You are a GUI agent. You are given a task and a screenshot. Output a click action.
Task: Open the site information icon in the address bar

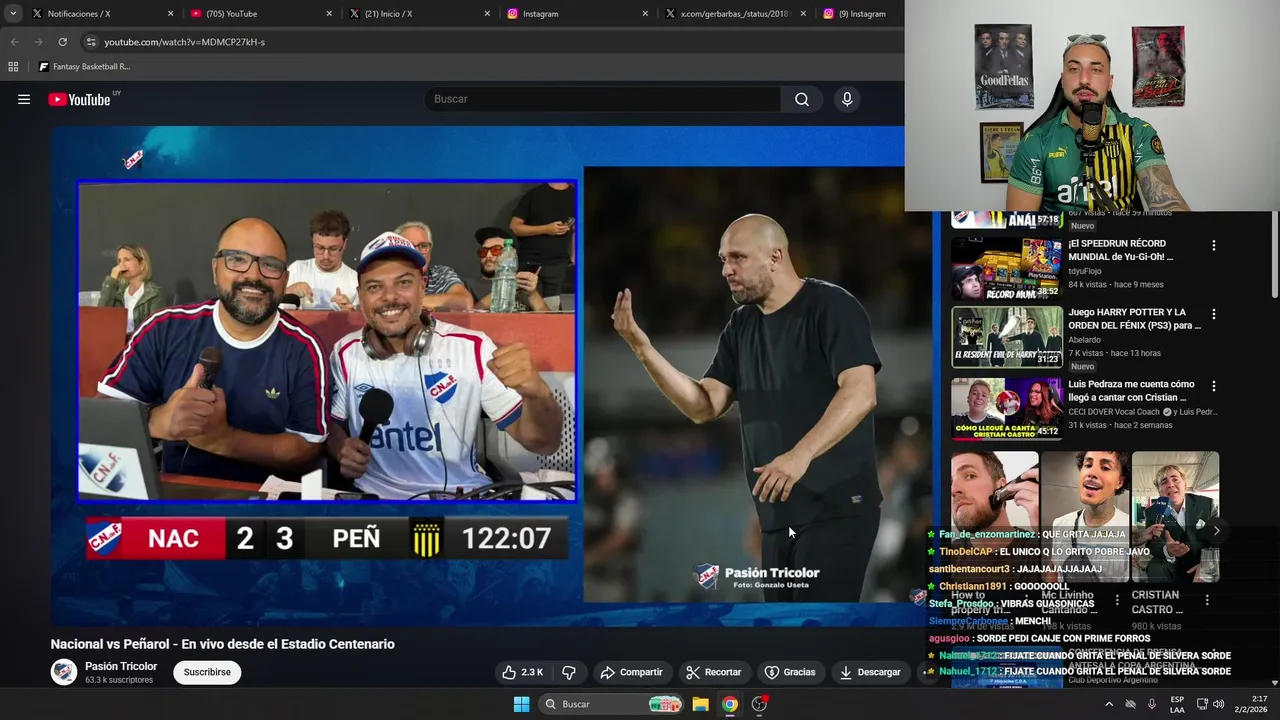point(91,42)
